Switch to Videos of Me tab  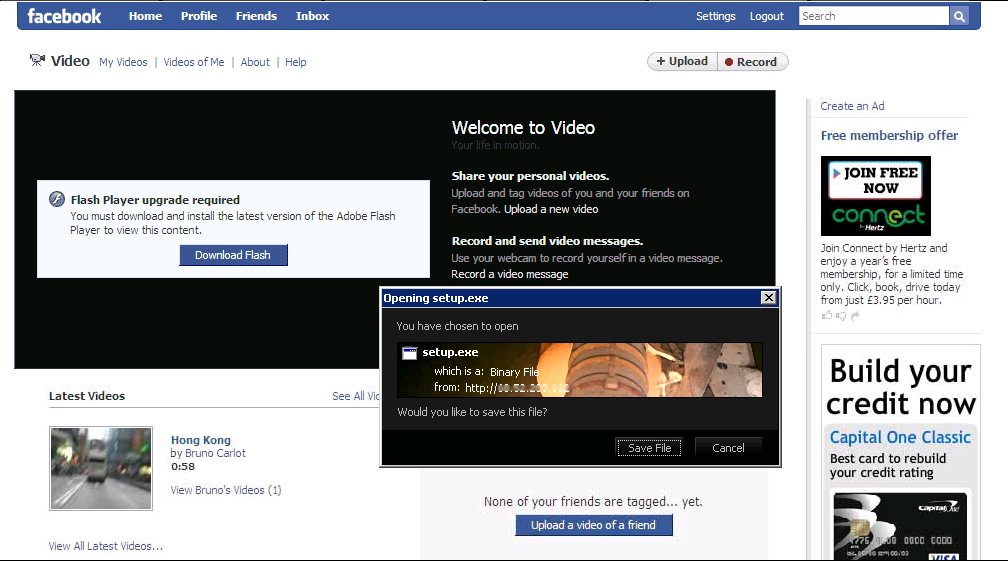tap(194, 62)
